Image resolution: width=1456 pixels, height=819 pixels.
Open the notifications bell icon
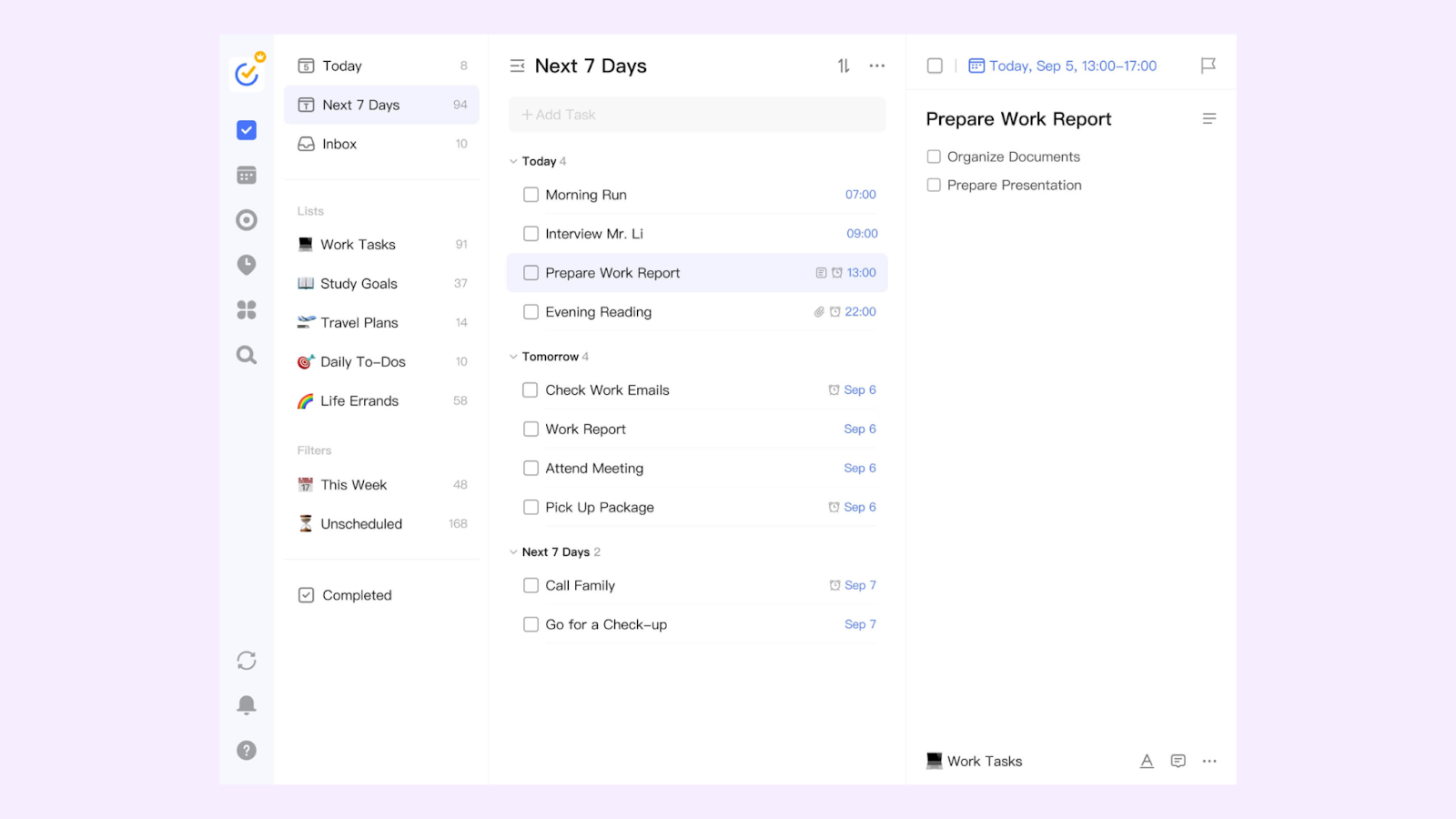coord(247,705)
